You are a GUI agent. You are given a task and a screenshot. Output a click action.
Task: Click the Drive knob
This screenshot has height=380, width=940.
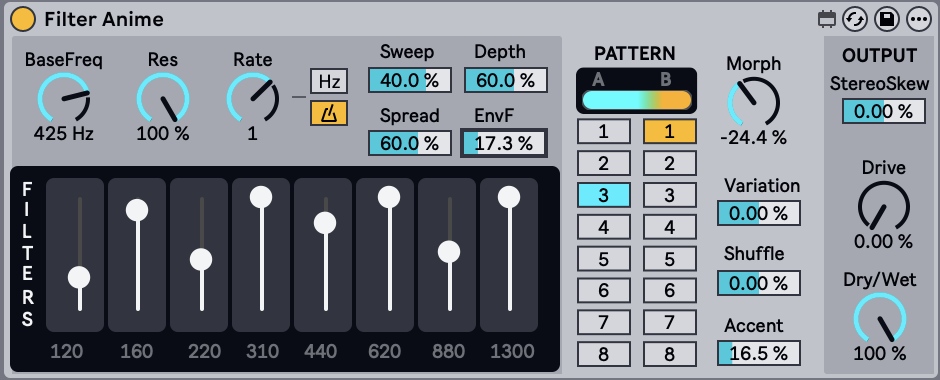(x=884, y=205)
